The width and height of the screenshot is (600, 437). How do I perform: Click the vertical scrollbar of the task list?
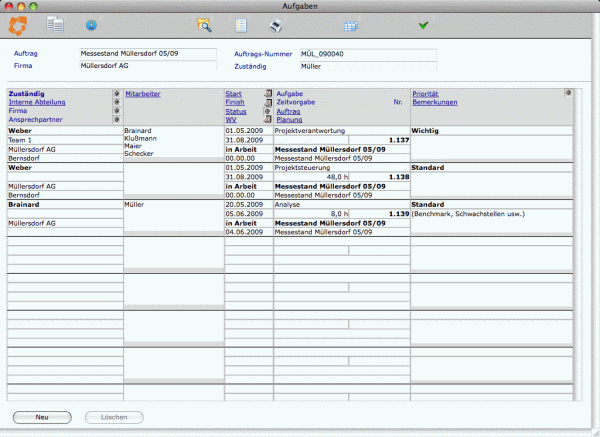[x=578, y=245]
